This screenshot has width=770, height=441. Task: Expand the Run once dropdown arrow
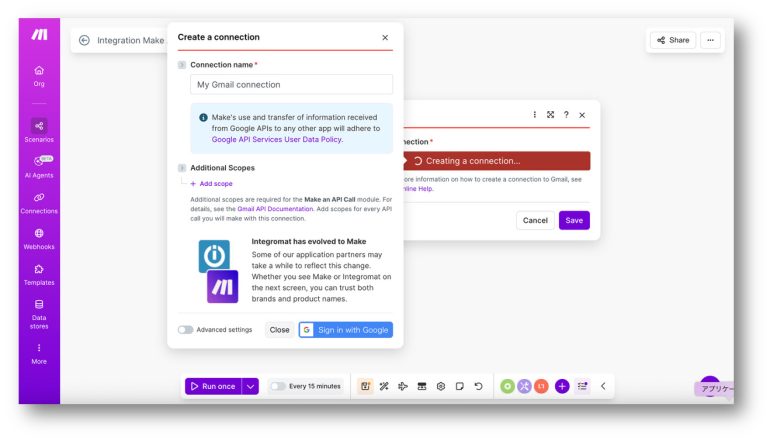(250, 386)
